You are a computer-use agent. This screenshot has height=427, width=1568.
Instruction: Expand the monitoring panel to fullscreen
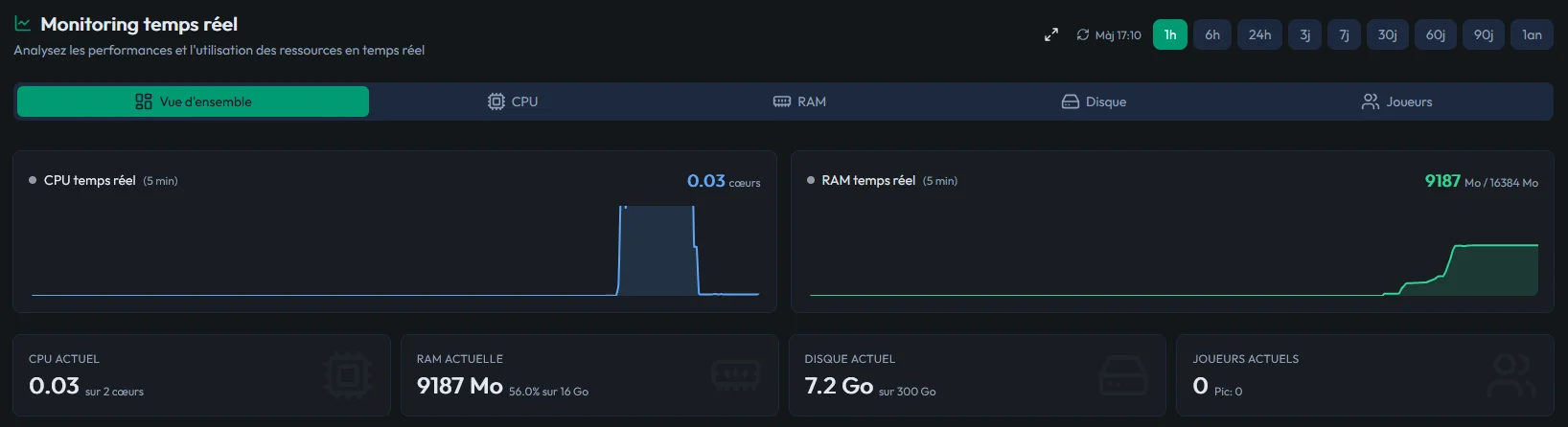[x=1051, y=34]
